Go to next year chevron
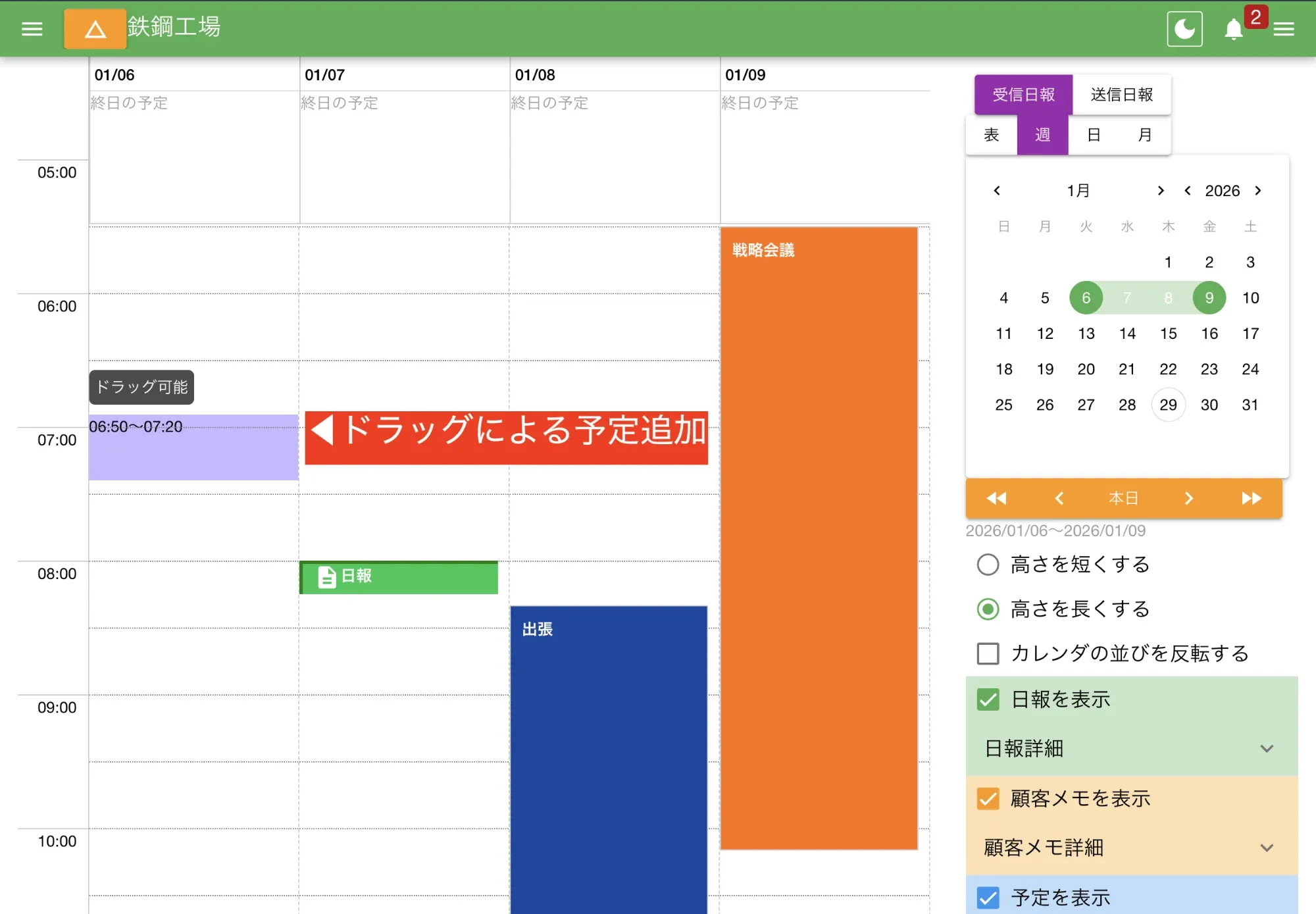Image resolution: width=1316 pixels, height=914 pixels. pyautogui.click(x=1258, y=191)
